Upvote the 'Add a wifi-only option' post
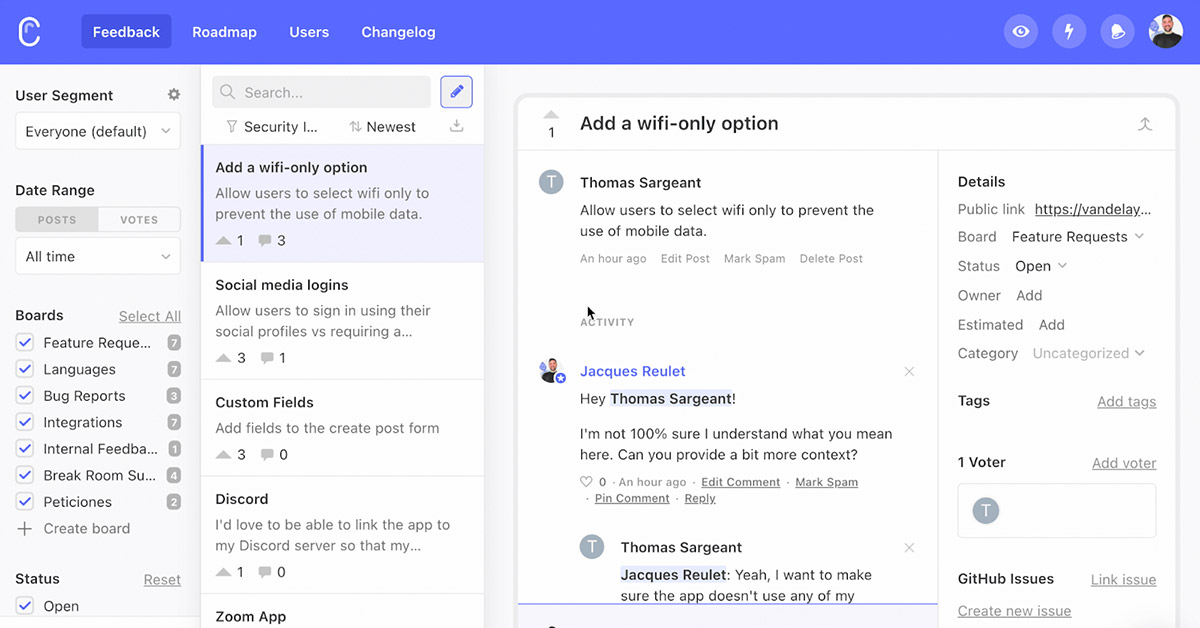 click(551, 115)
